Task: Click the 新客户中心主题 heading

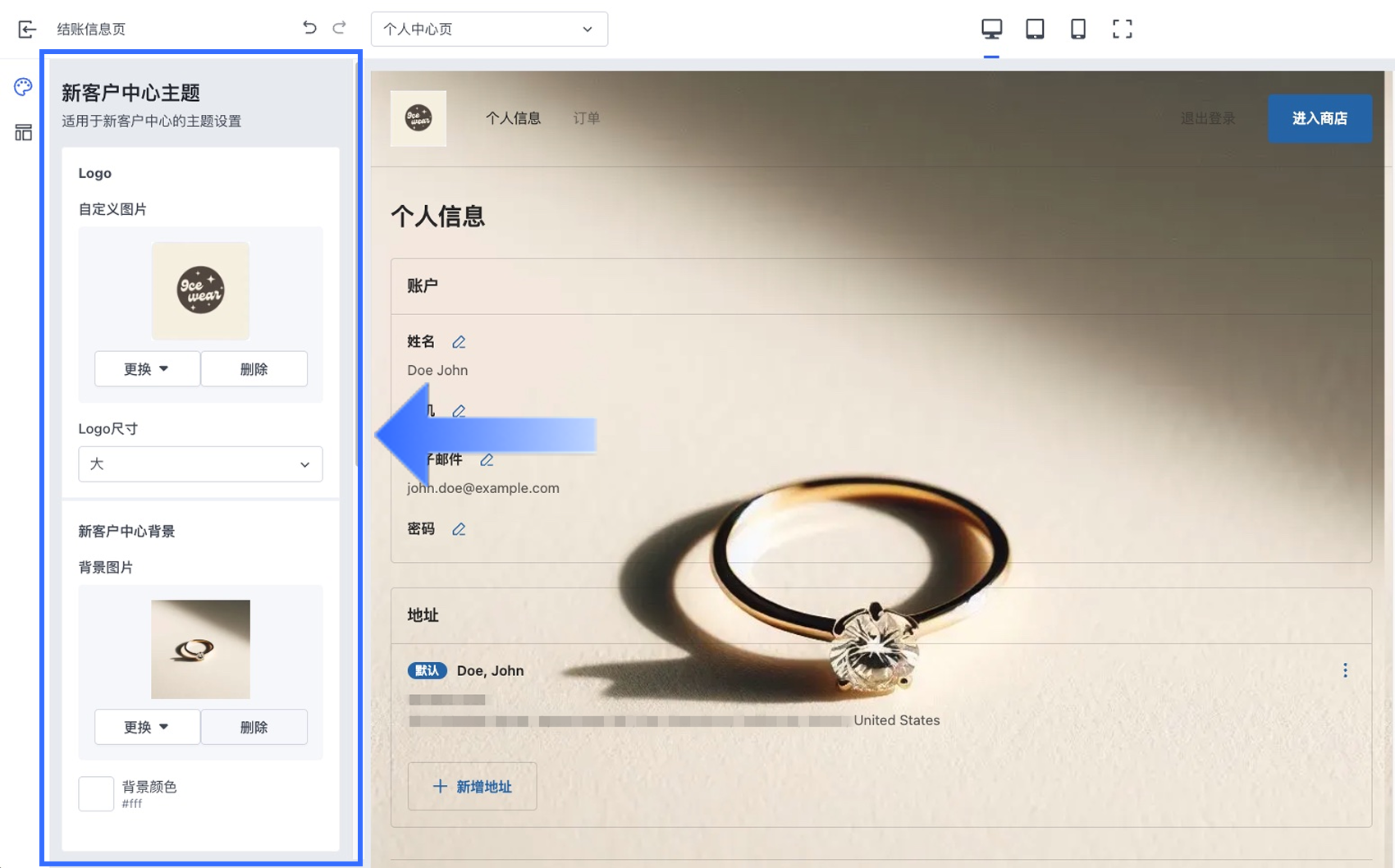Action: pyautogui.click(x=130, y=93)
